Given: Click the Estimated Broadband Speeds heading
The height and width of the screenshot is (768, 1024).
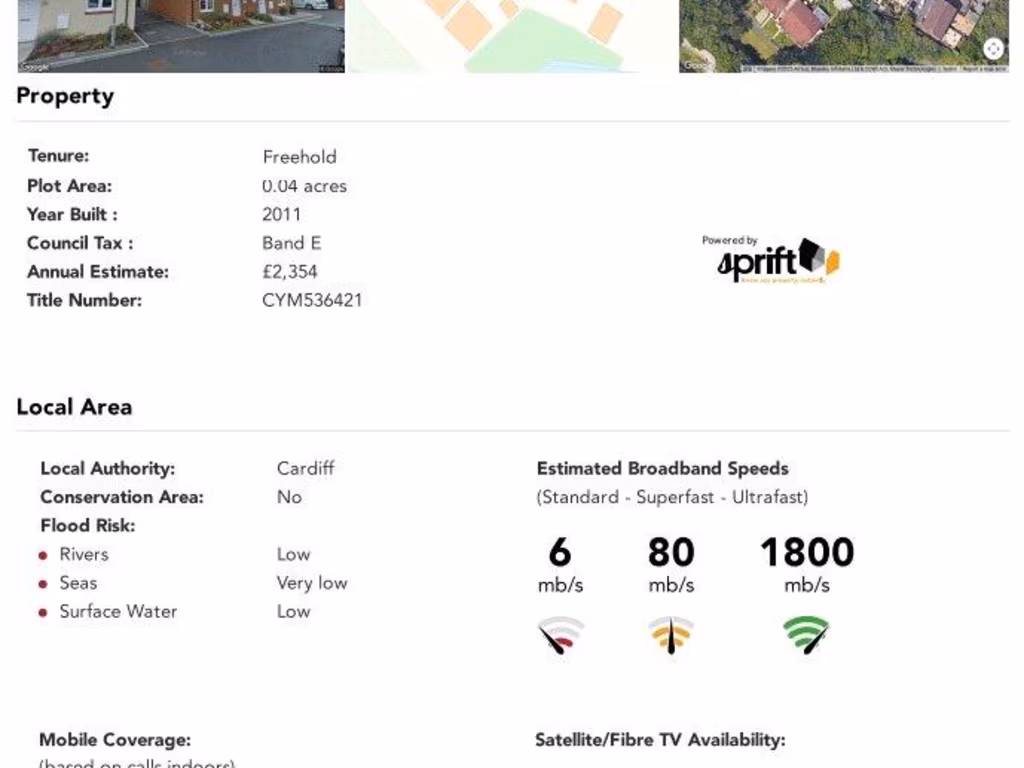Looking at the screenshot, I should click(662, 468).
